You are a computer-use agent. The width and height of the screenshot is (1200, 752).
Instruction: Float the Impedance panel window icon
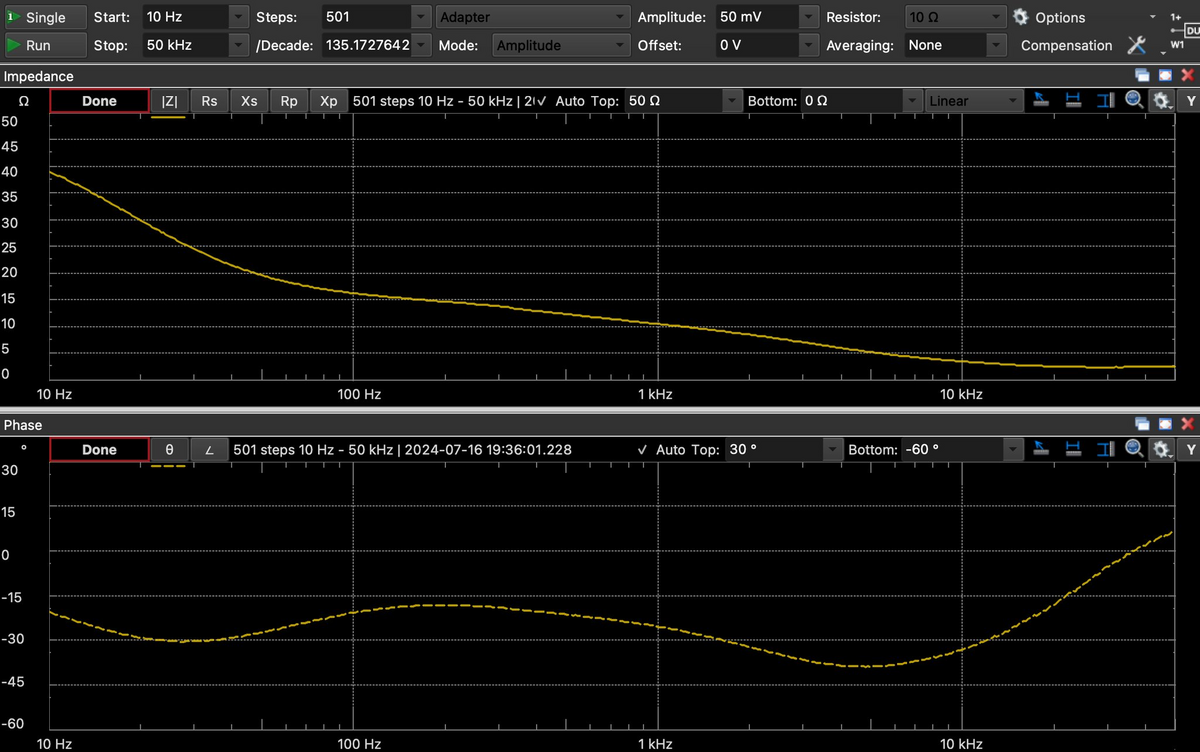point(1142,75)
